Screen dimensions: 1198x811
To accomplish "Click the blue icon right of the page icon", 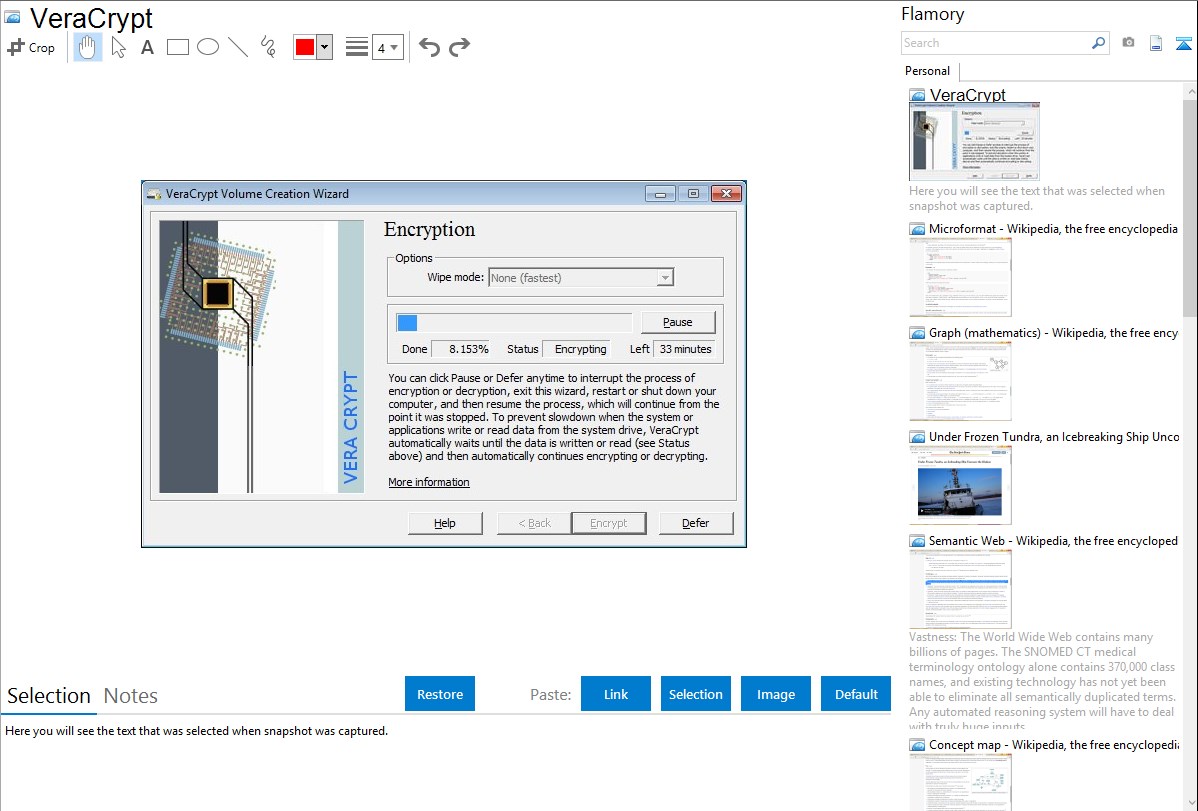I will [1183, 43].
